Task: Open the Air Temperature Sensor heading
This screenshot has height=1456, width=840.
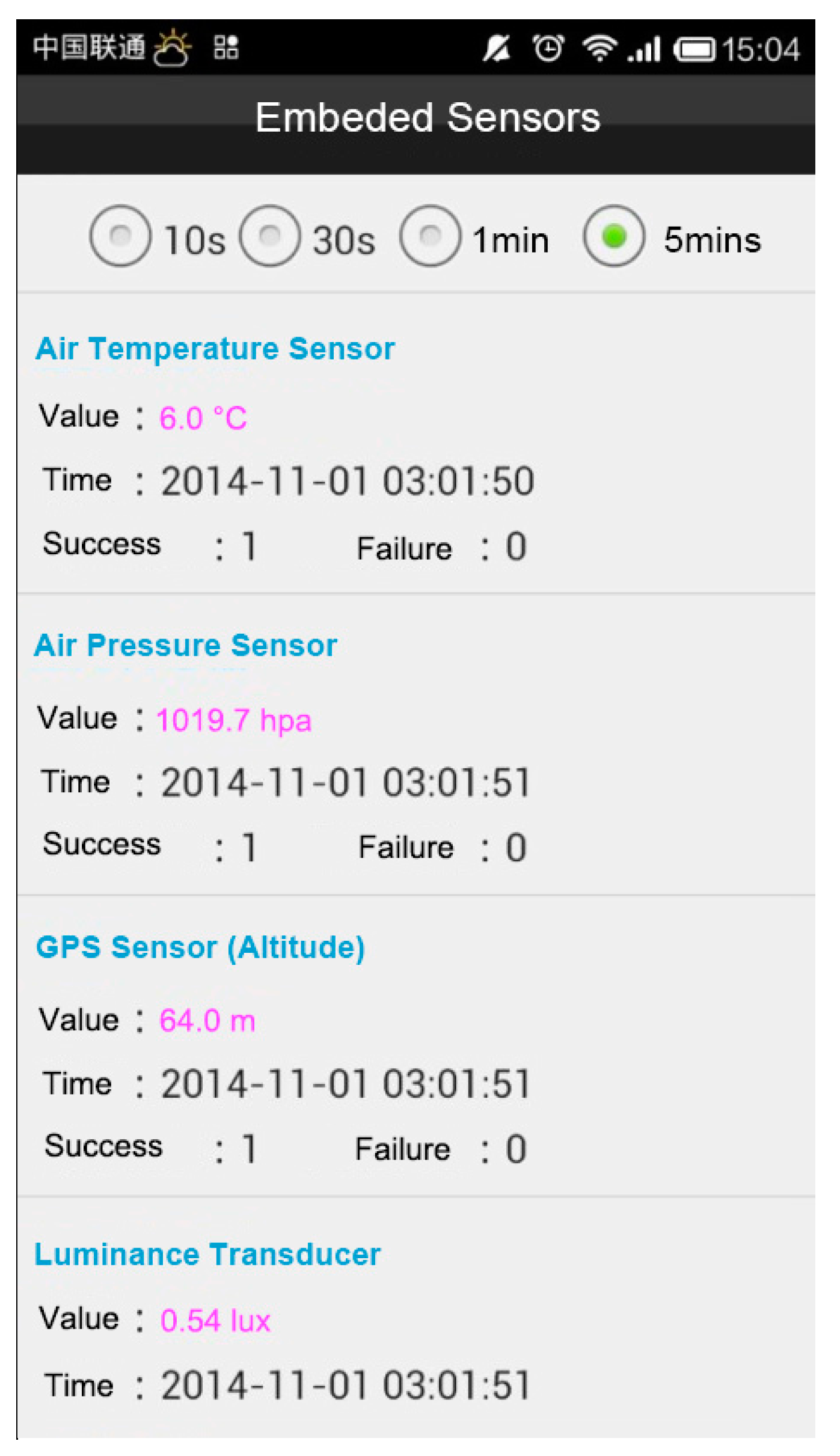Action: (x=215, y=349)
